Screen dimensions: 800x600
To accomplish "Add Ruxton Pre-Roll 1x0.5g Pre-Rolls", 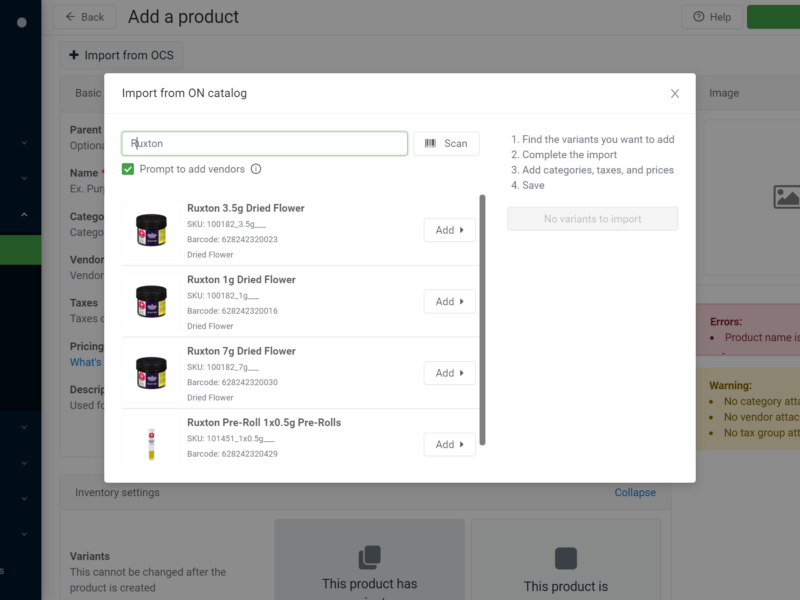I will click(449, 444).
